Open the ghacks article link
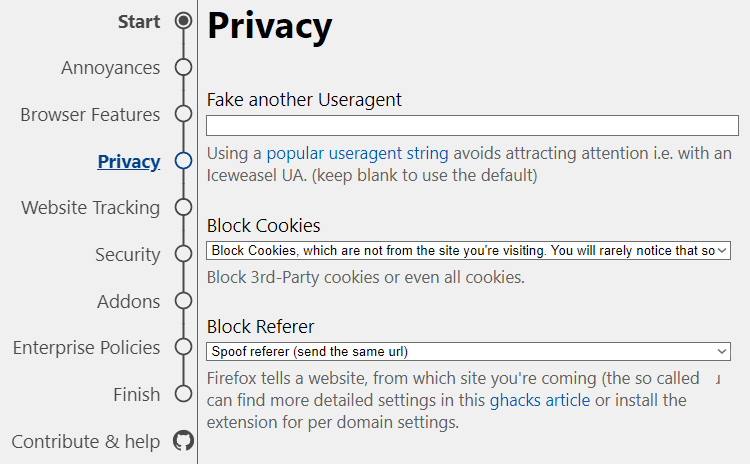 (x=540, y=400)
